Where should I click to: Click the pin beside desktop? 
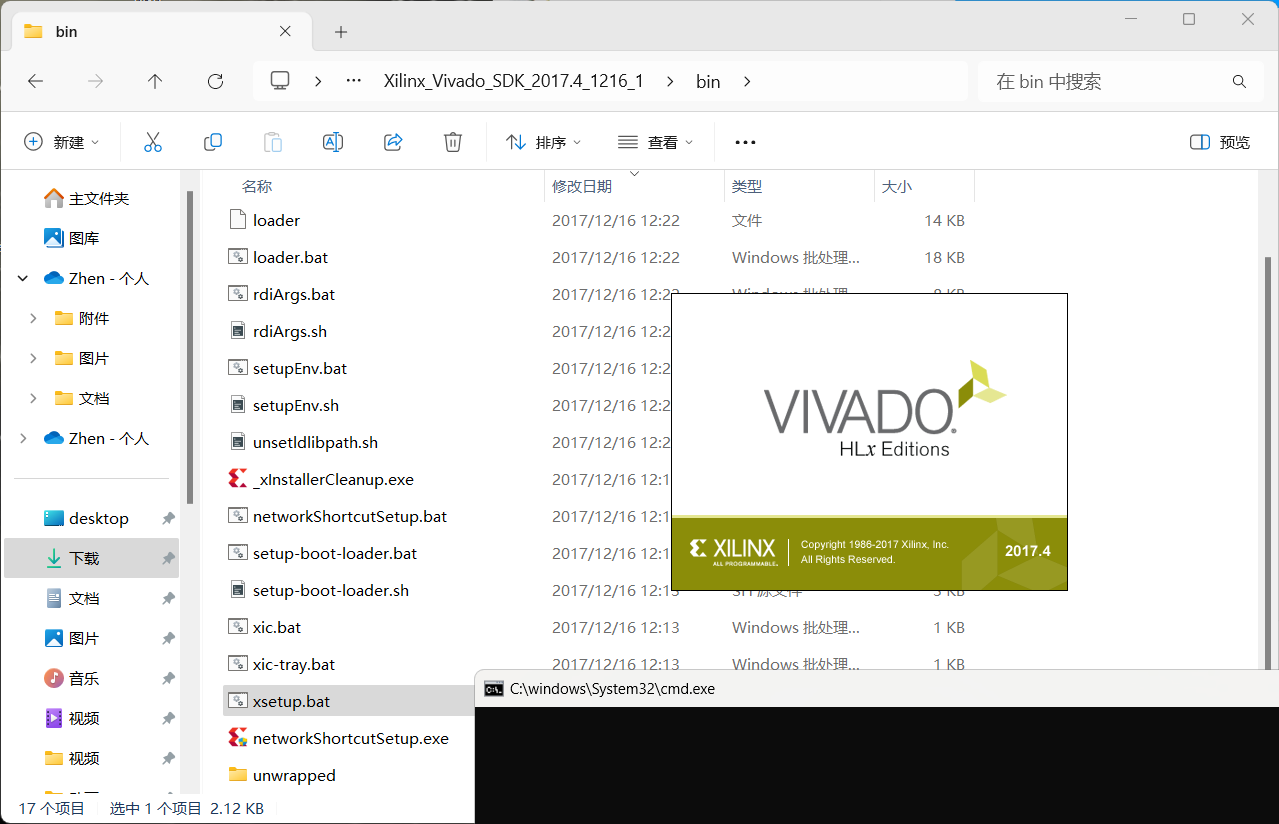(x=168, y=518)
